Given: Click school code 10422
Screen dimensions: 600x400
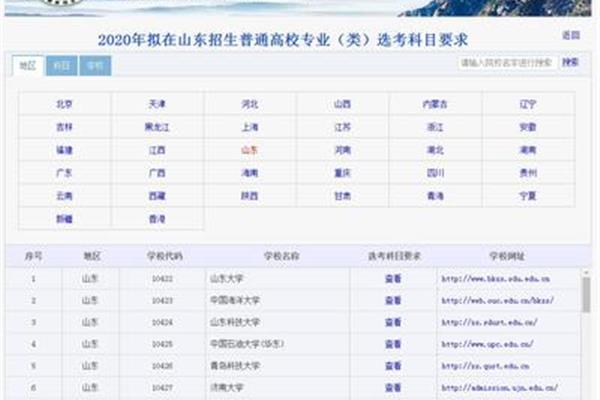Looking at the screenshot, I should (162, 279).
